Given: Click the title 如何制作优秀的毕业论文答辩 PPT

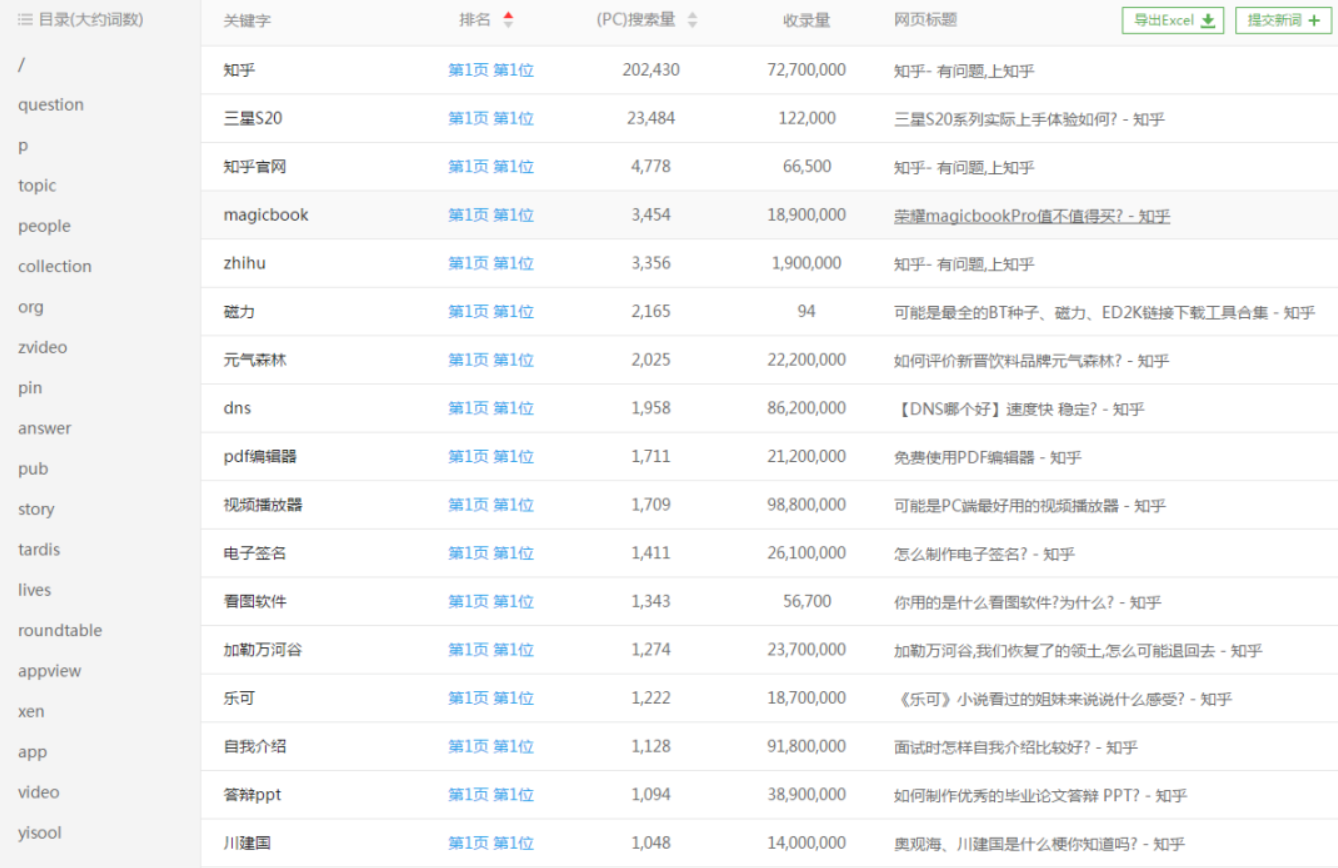Looking at the screenshot, I should click(x=1040, y=796).
